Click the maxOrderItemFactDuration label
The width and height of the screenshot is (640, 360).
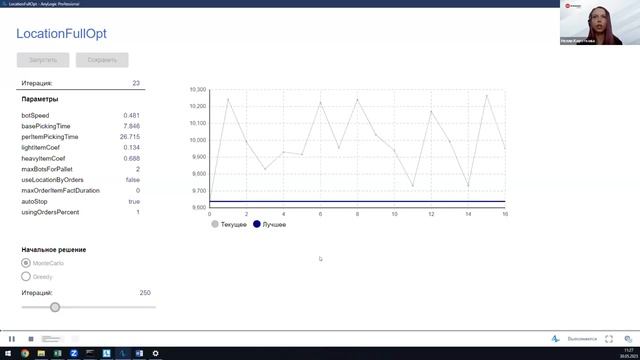[x=60, y=191]
